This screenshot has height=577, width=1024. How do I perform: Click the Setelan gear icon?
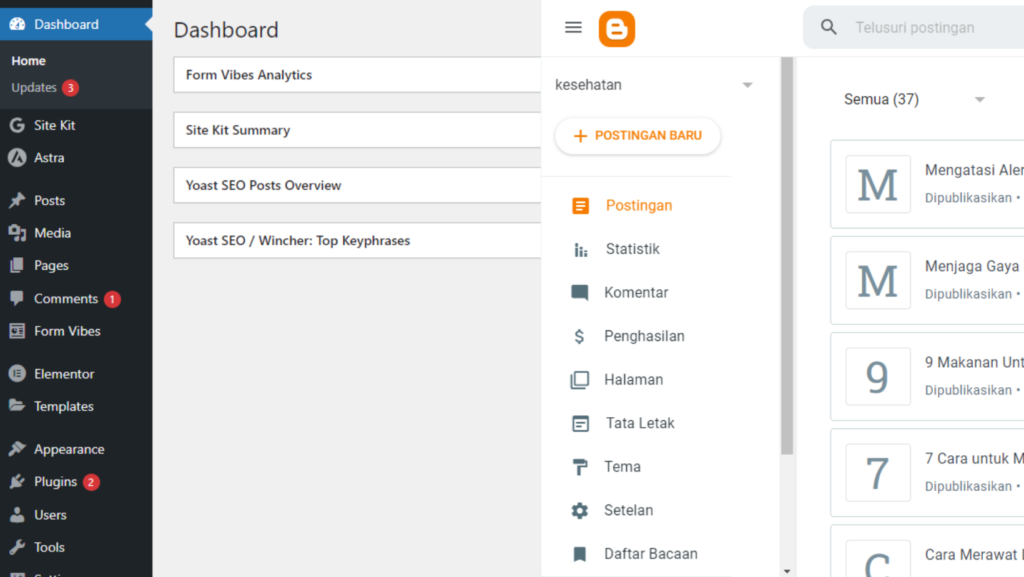(580, 511)
